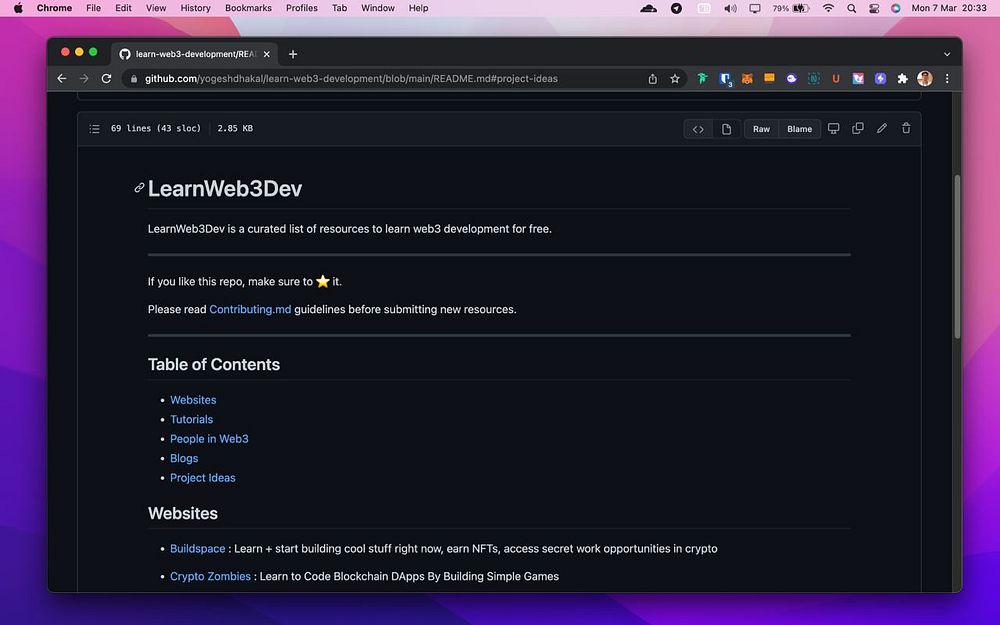Go forward in browser history
The width and height of the screenshot is (1000, 625).
[84, 78]
